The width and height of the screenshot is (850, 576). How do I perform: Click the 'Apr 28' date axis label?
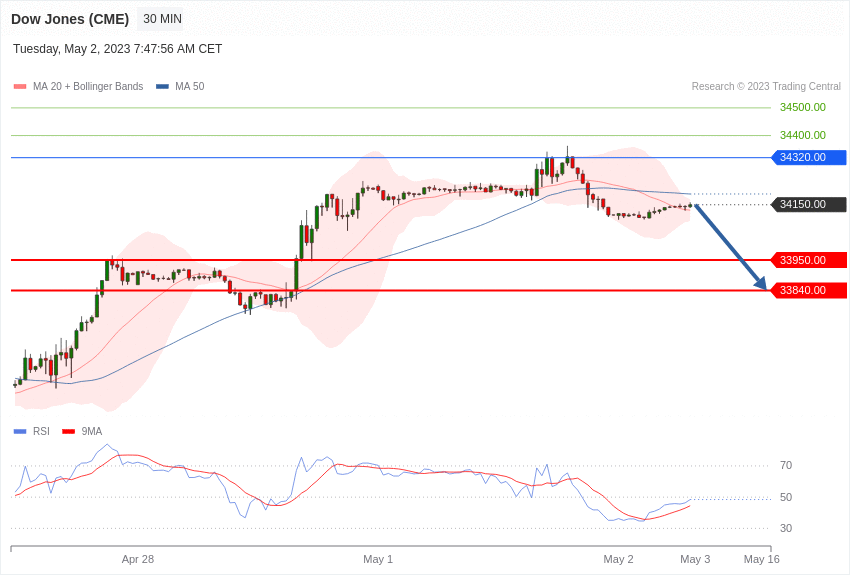[138, 559]
